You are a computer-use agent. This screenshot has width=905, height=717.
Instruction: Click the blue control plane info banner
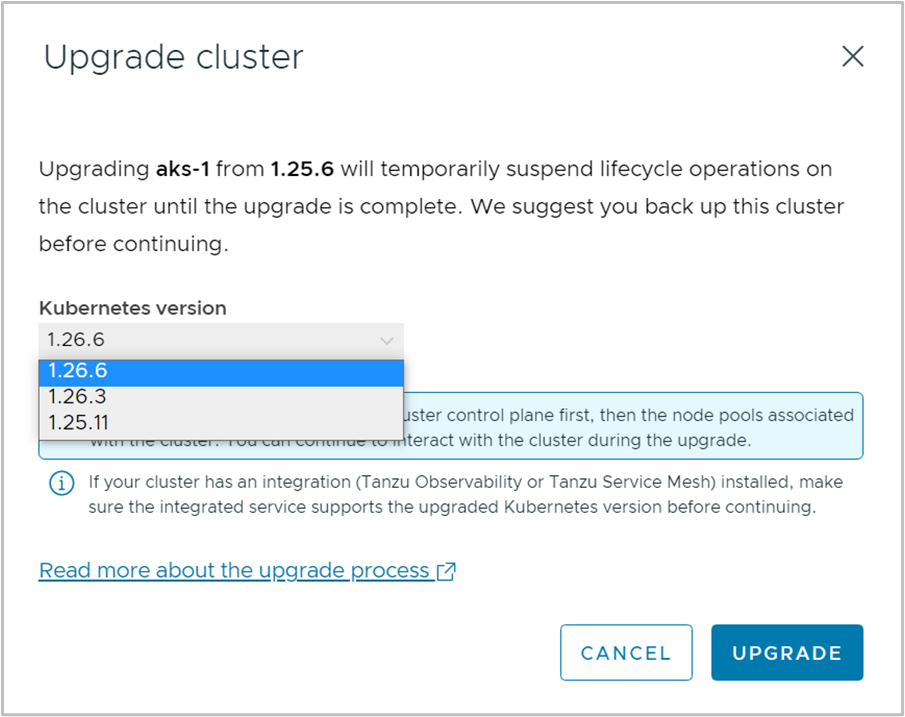coord(630,426)
